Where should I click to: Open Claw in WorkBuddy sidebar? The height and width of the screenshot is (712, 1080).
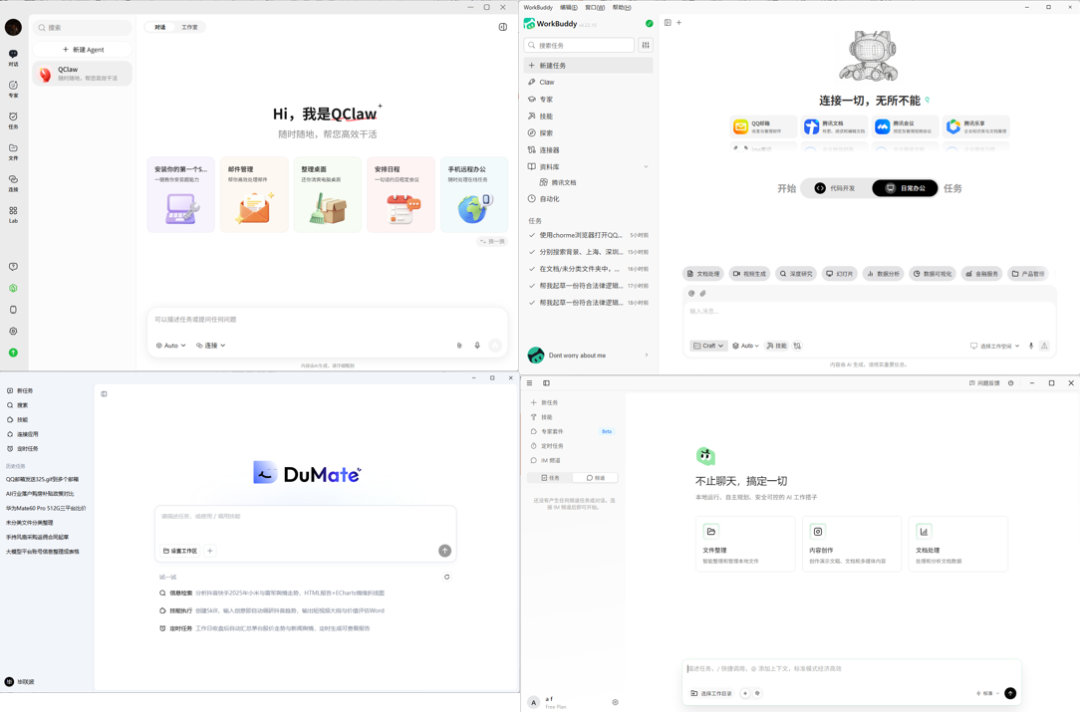pos(588,82)
